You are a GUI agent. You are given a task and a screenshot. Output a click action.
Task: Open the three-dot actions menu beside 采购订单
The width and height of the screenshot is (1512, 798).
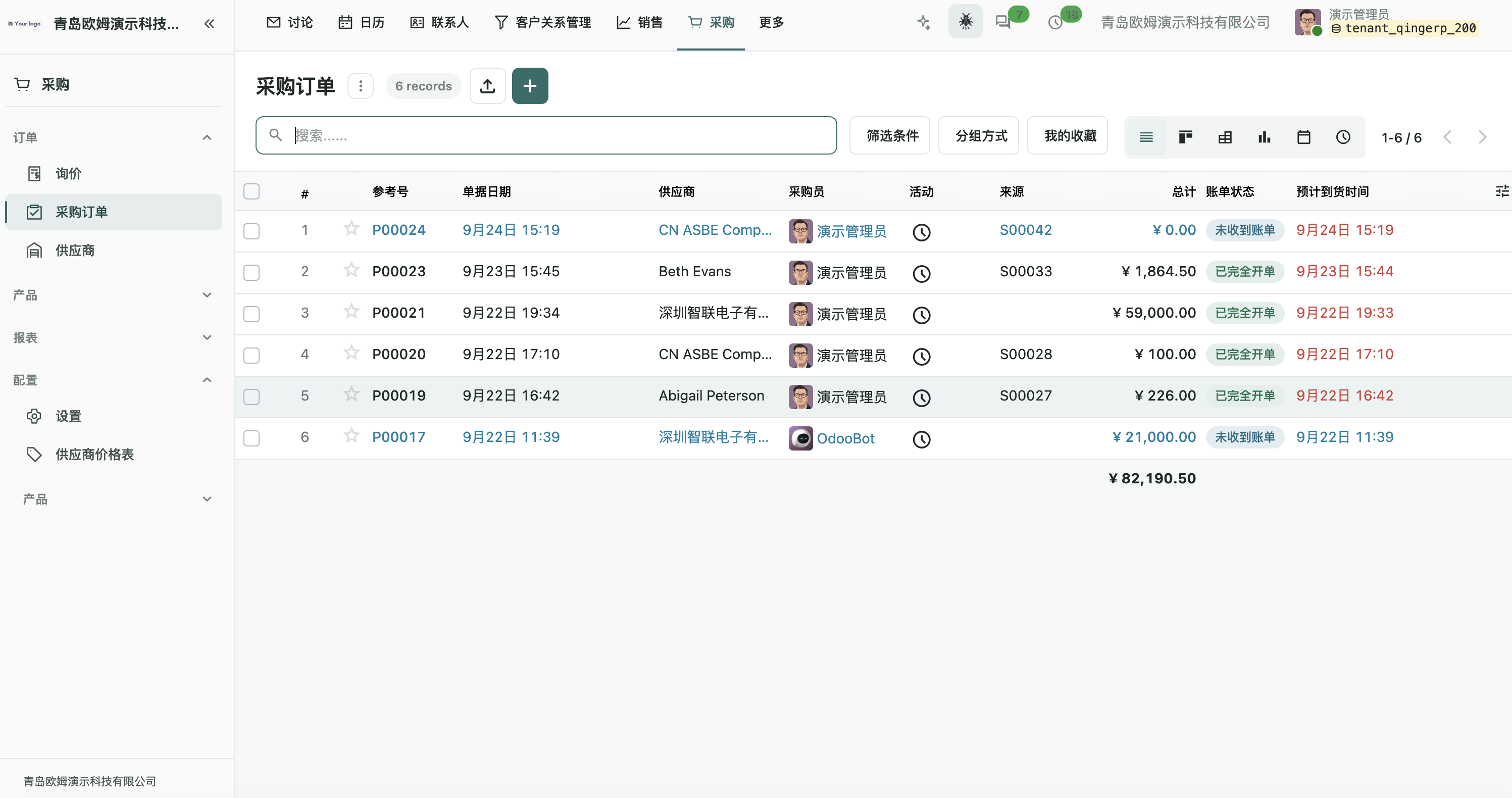click(361, 86)
